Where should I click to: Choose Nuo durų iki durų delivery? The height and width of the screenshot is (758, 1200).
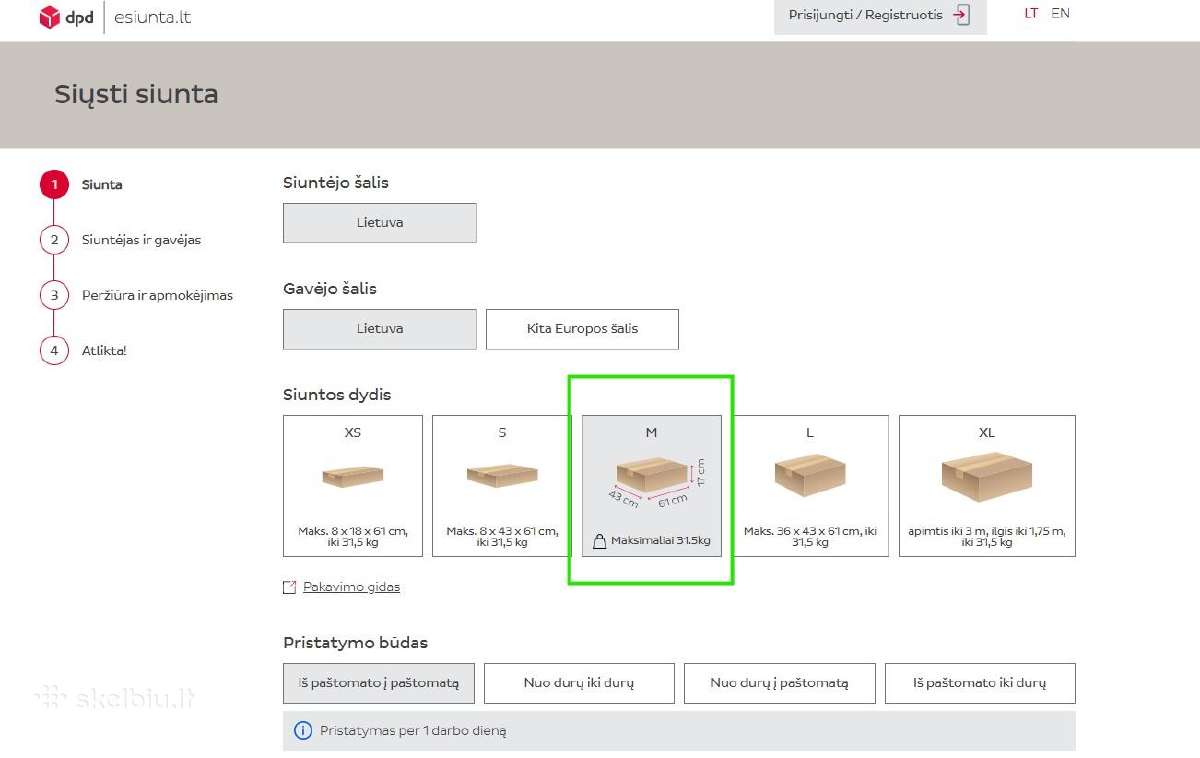coord(579,683)
